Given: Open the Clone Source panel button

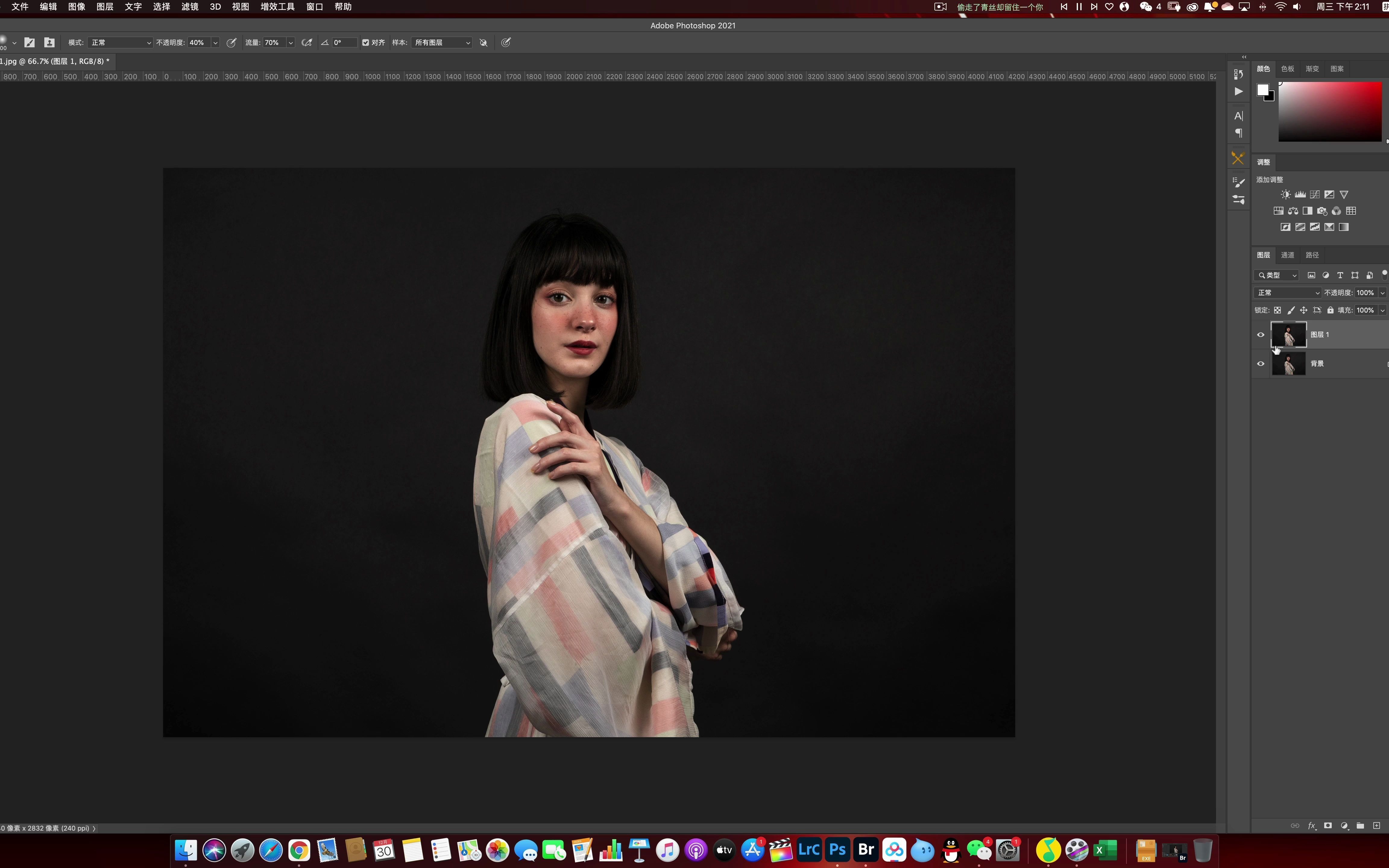Looking at the screenshot, I should (49, 42).
